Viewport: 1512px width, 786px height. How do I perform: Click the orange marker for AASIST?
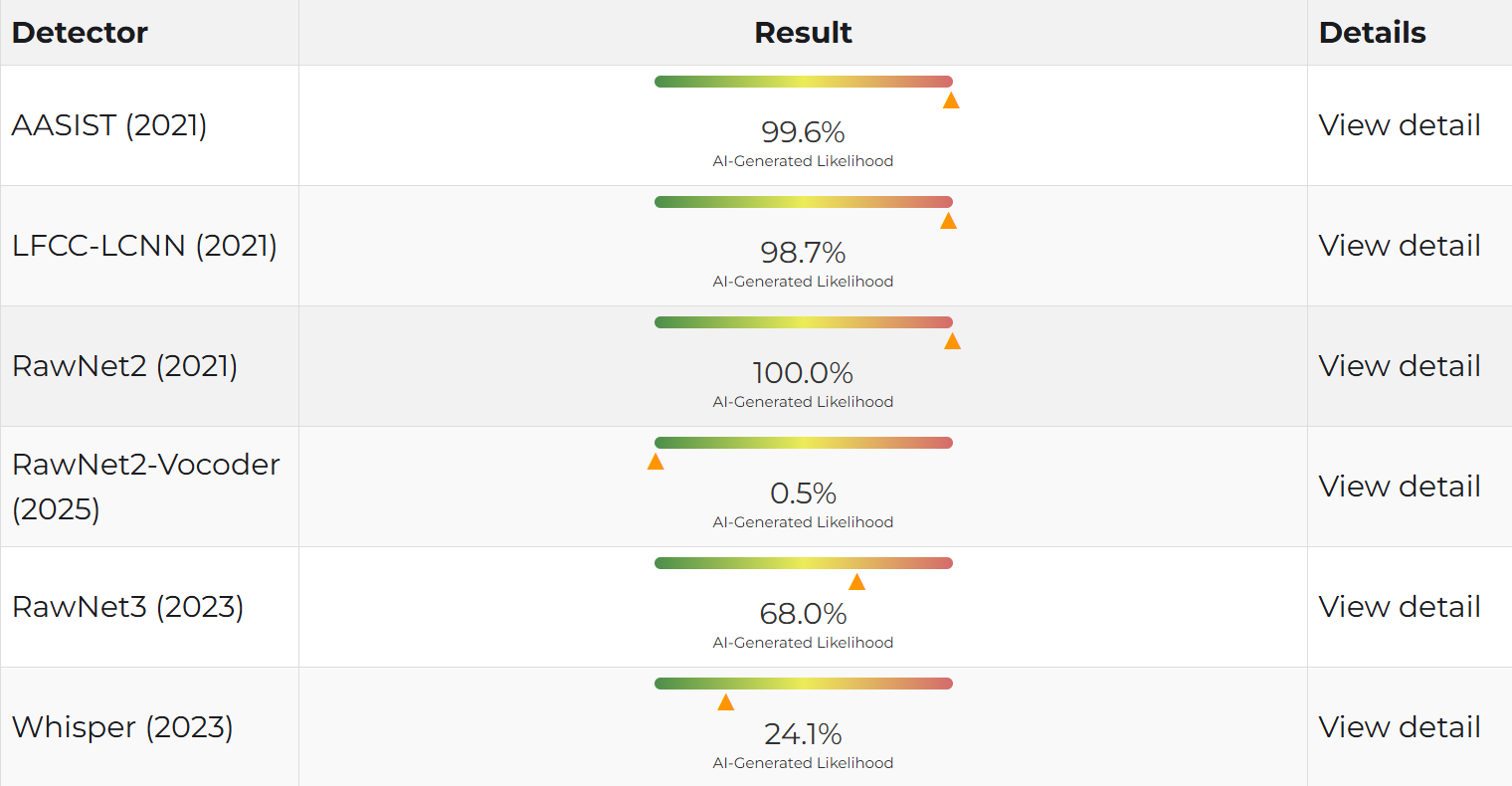point(951,100)
